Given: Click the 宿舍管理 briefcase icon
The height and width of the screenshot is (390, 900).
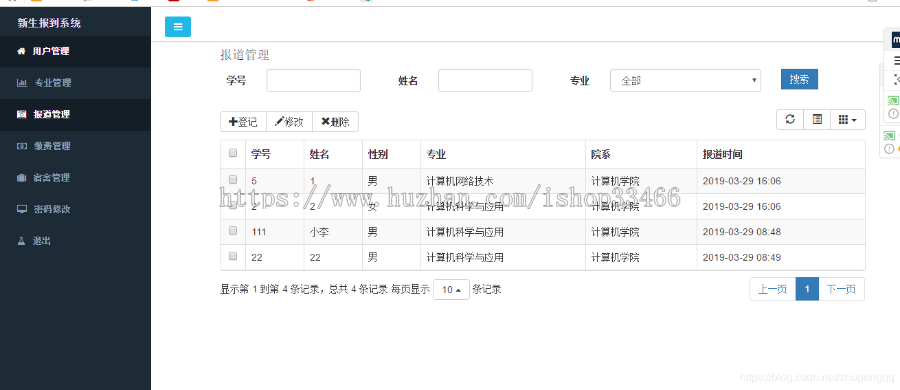Looking at the screenshot, I should 22,177.
